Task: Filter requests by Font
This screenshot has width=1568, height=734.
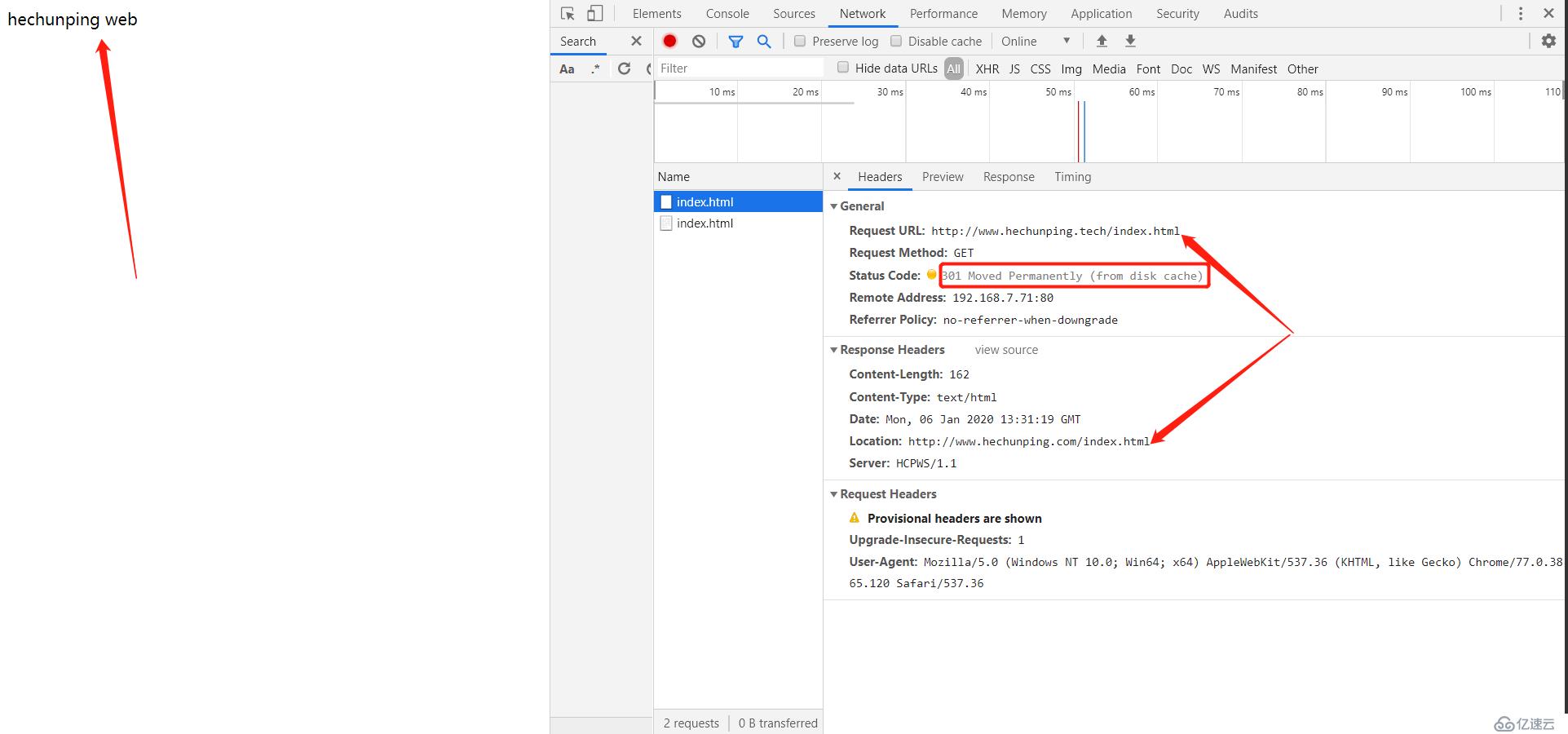Action: [1148, 69]
